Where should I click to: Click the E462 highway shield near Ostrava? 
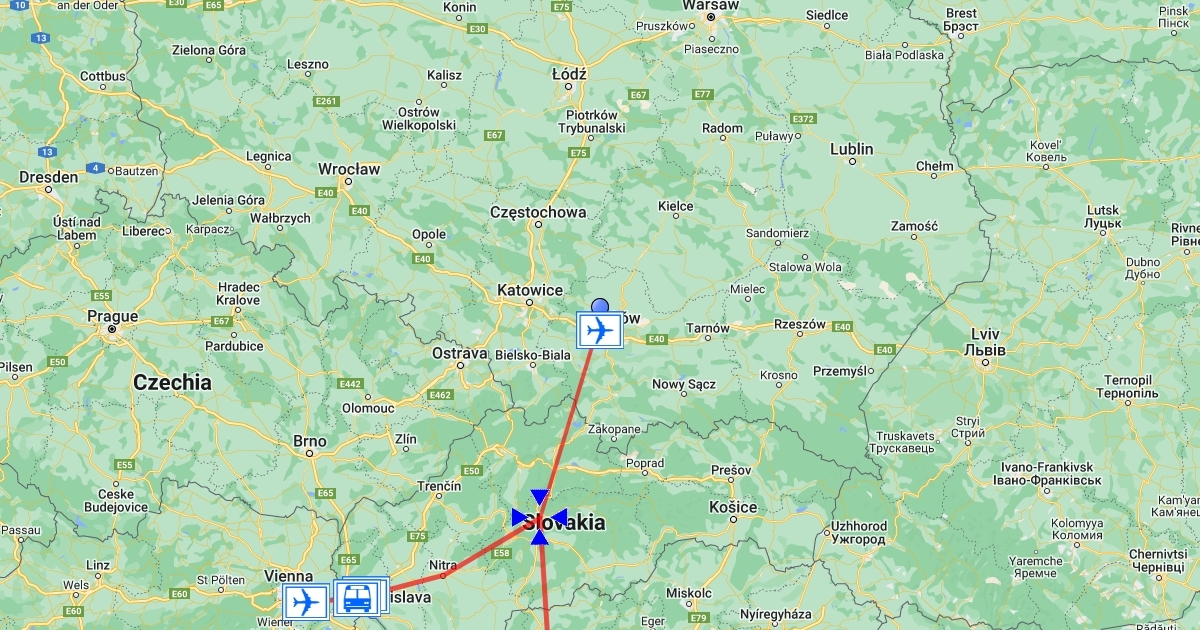pos(441,395)
